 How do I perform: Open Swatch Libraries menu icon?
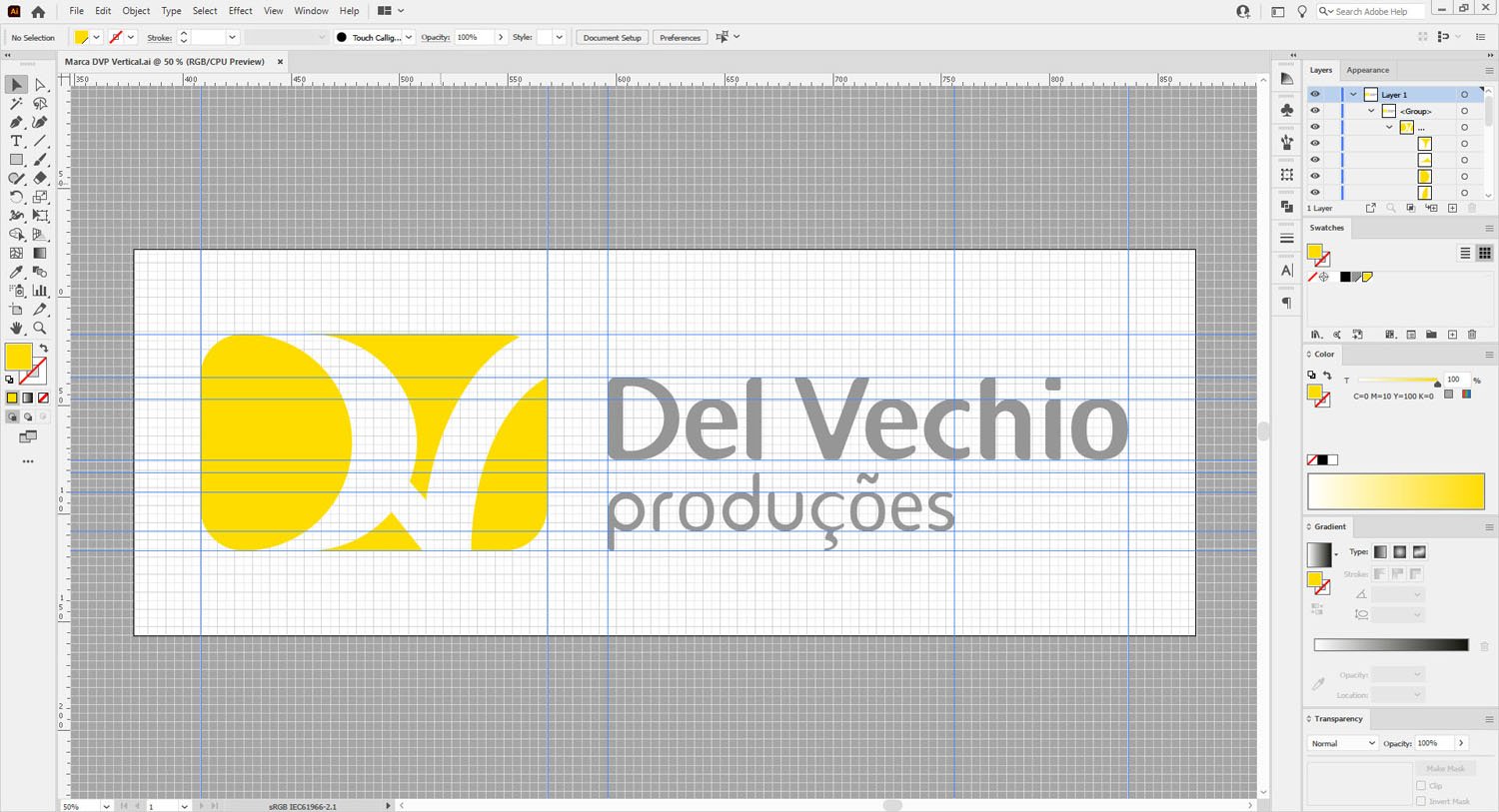tap(1316, 335)
